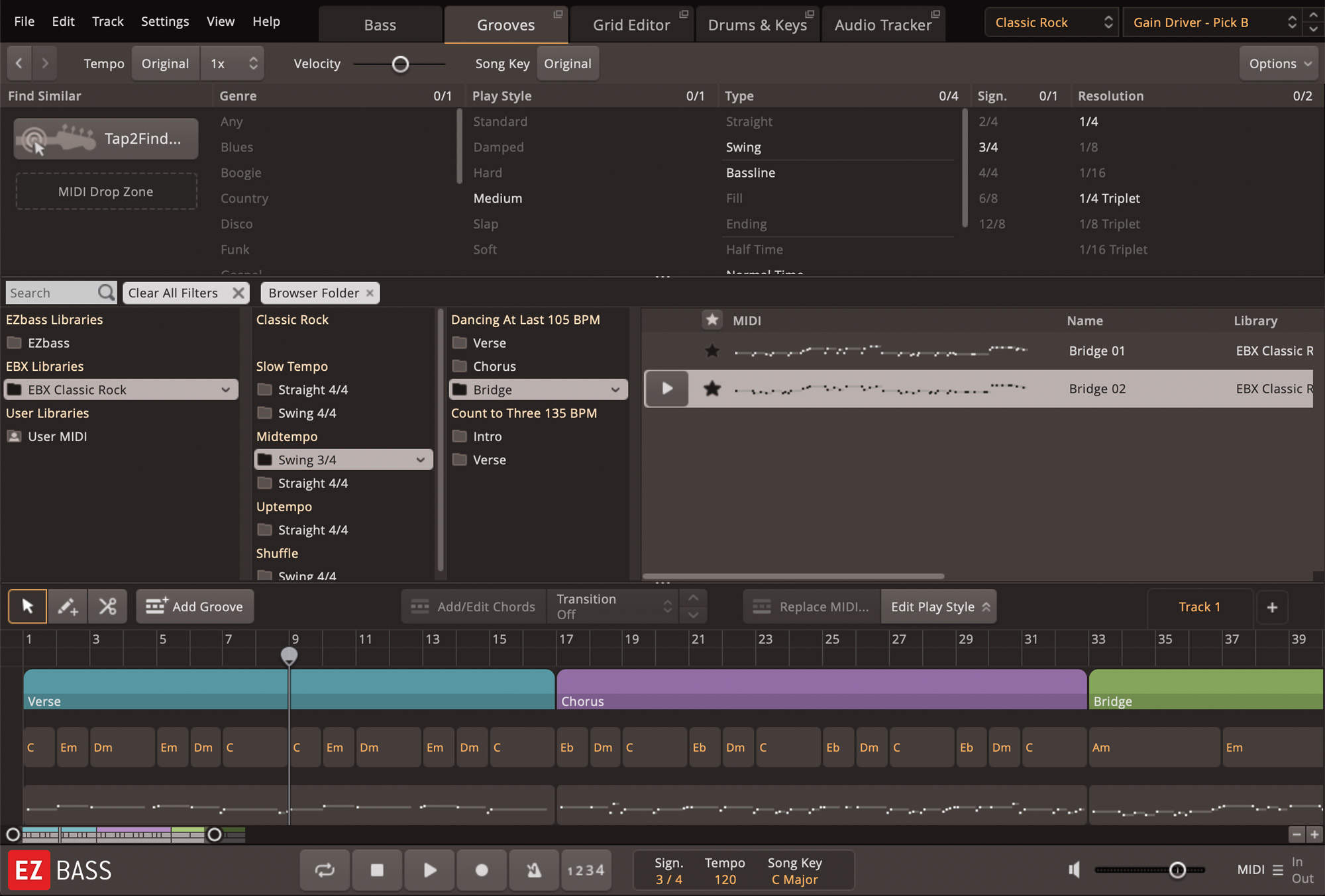Viewport: 1325px width, 896px height.
Task: Expand the EBX Classic Rock library dropdown
Action: 227,389
